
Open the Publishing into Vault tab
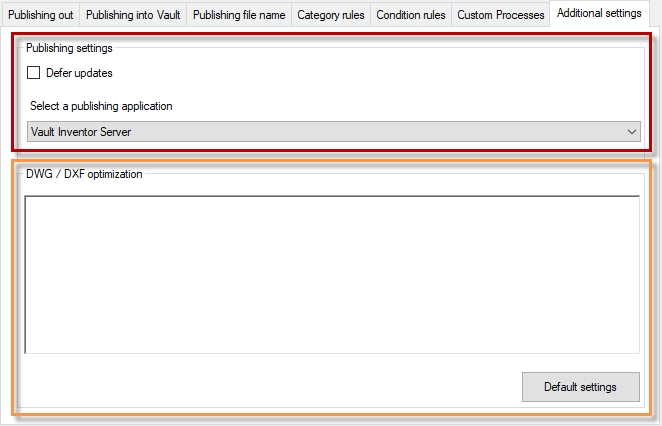coord(133,15)
